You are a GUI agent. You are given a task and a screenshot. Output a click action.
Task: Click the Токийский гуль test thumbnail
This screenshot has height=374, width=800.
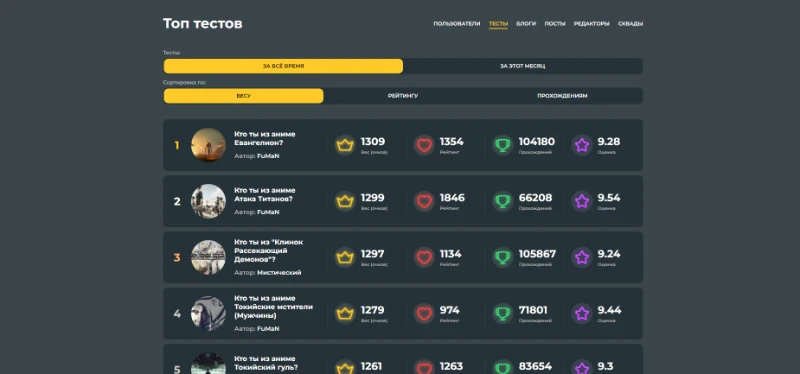pos(208,363)
